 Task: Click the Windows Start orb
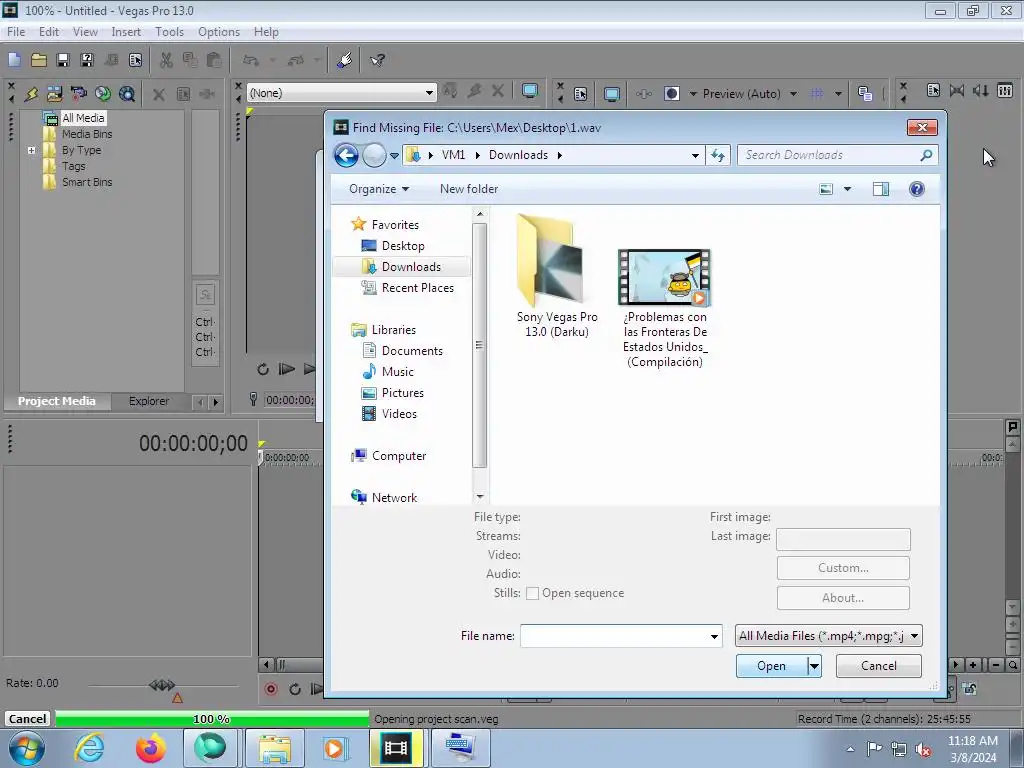pyautogui.click(x=26, y=748)
